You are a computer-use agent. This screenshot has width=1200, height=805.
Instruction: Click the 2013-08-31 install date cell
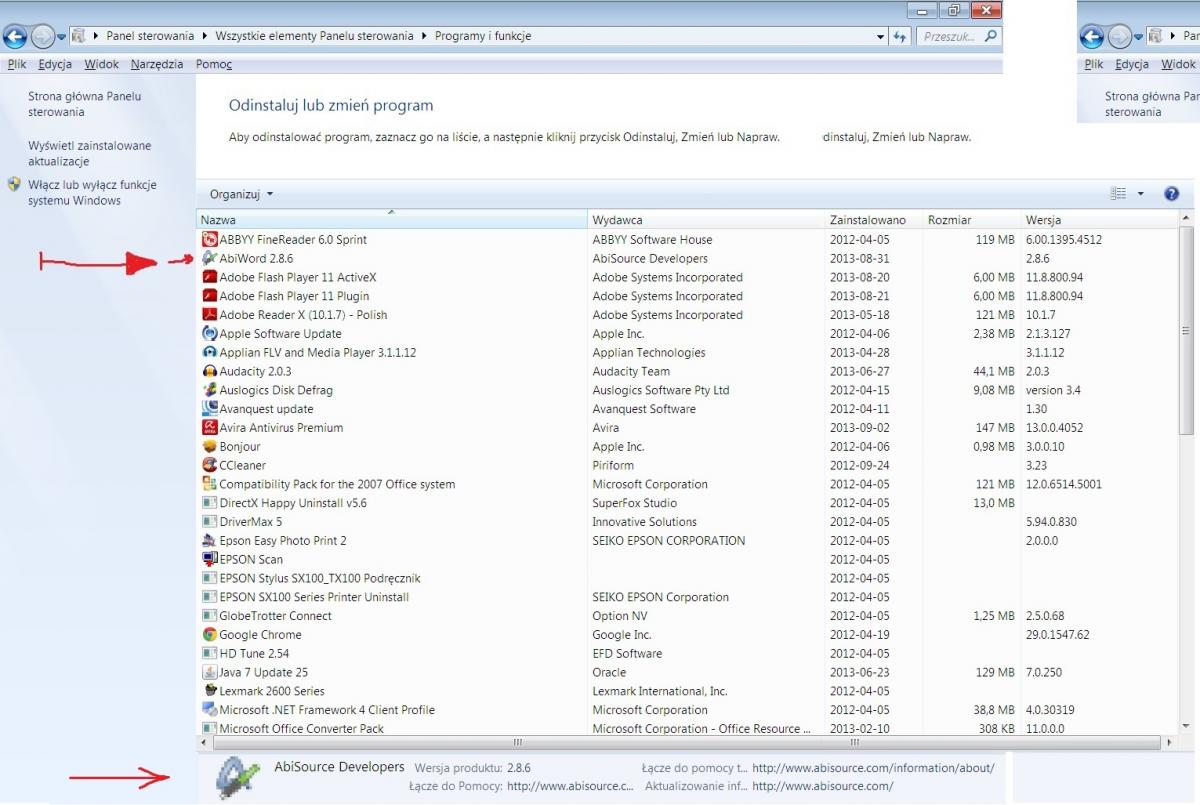(x=859, y=258)
